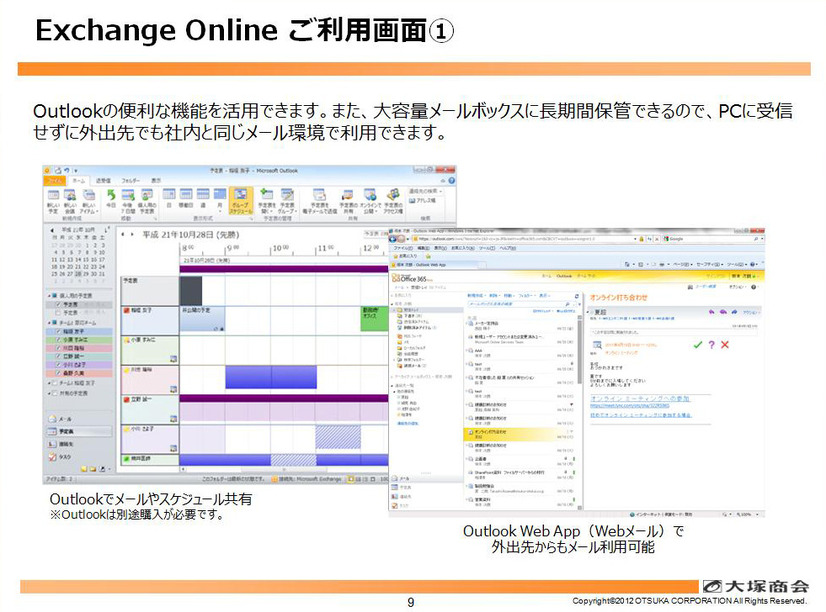Open Options (オプション) dropdown in OWA
This screenshot has width=826, height=612.
coord(736,287)
